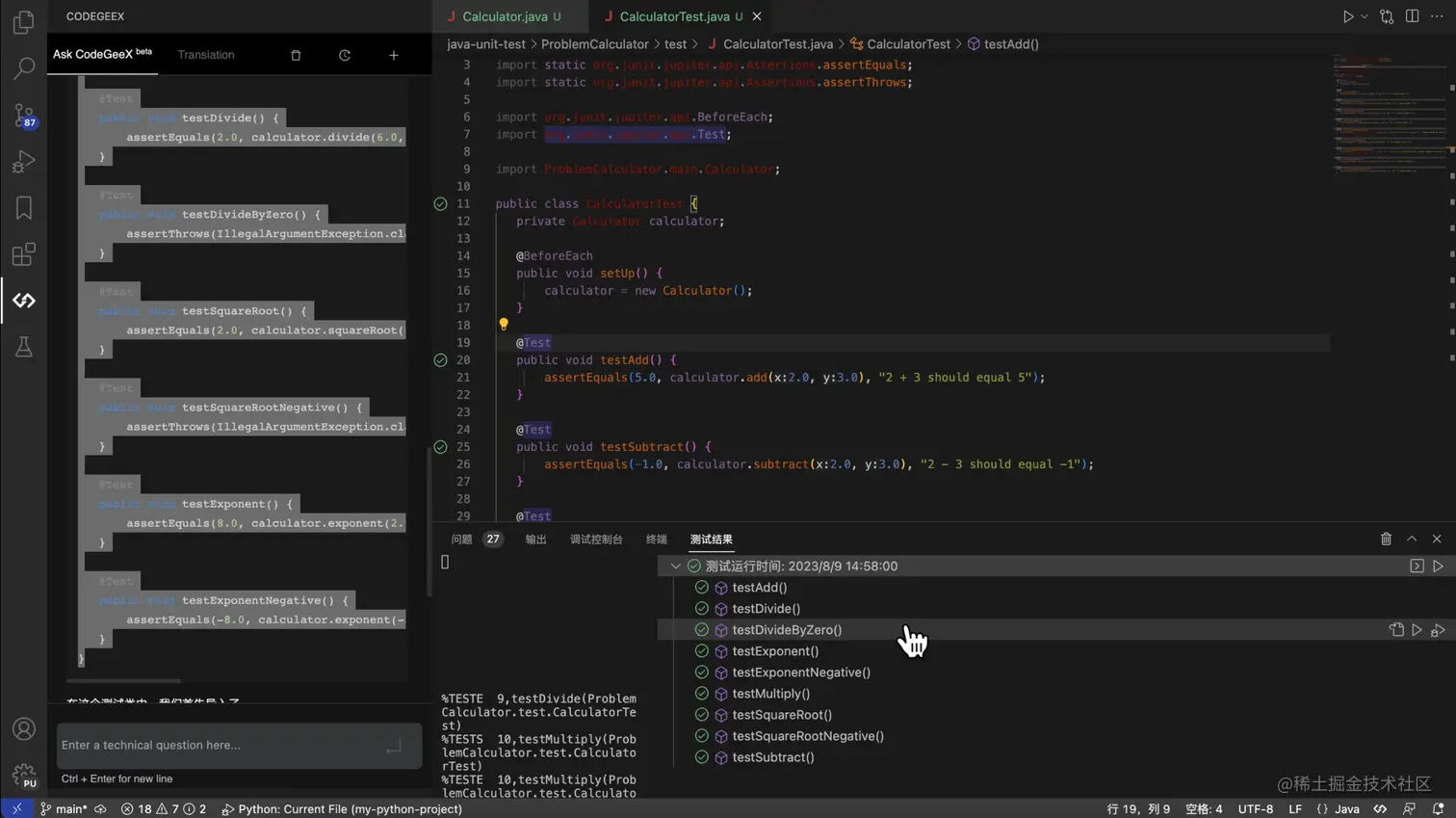Clear all test results with trash icon
This screenshot has width=1456, height=818.
coord(1386,540)
